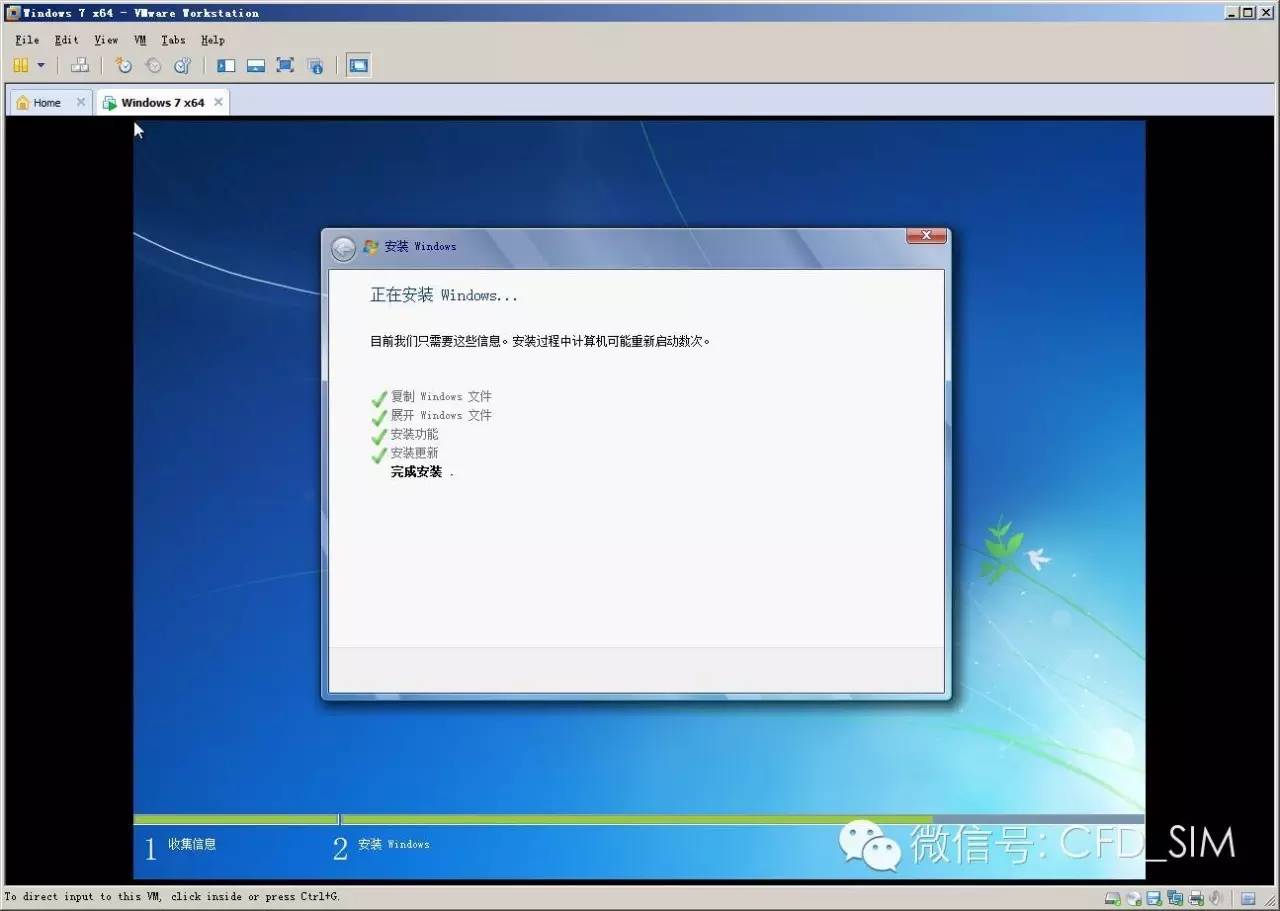Open the Tabs menu
The width and height of the screenshot is (1280, 911).
coord(173,40)
